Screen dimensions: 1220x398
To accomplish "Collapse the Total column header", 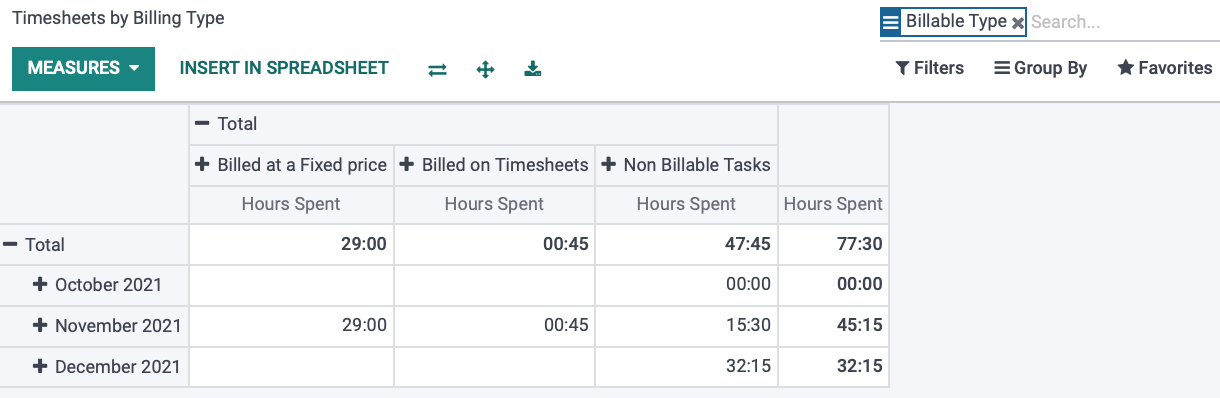I will pyautogui.click(x=226, y=124).
